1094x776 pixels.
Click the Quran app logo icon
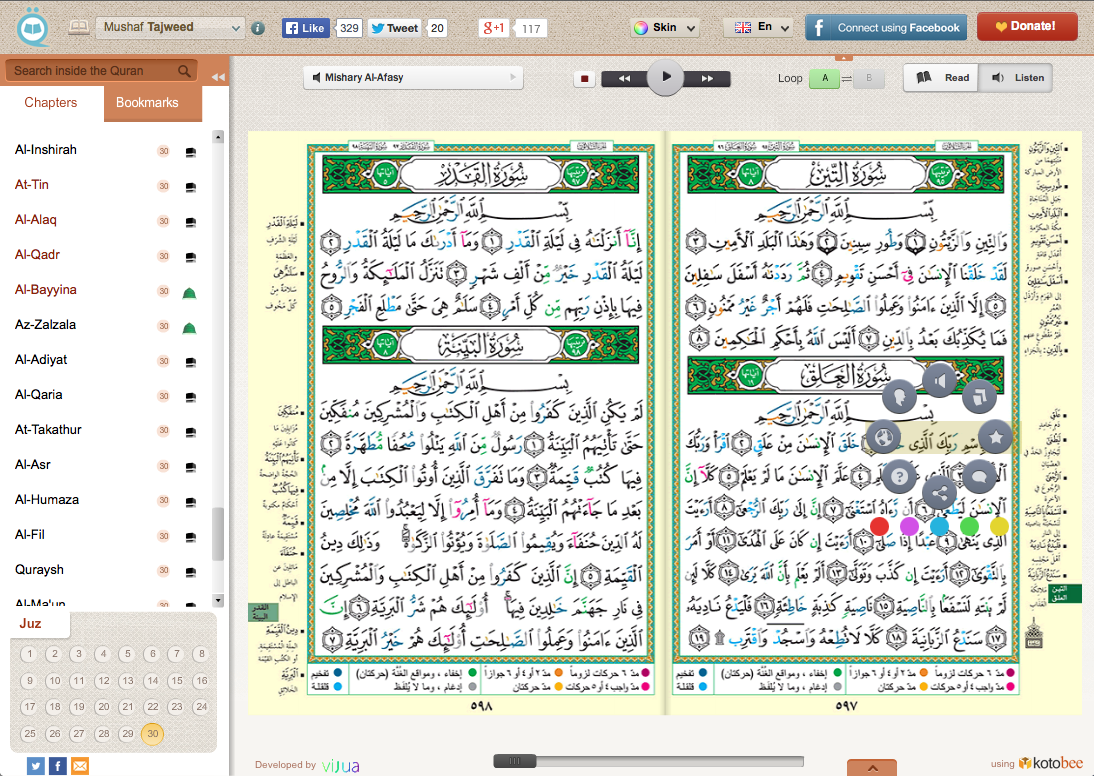(x=32, y=29)
